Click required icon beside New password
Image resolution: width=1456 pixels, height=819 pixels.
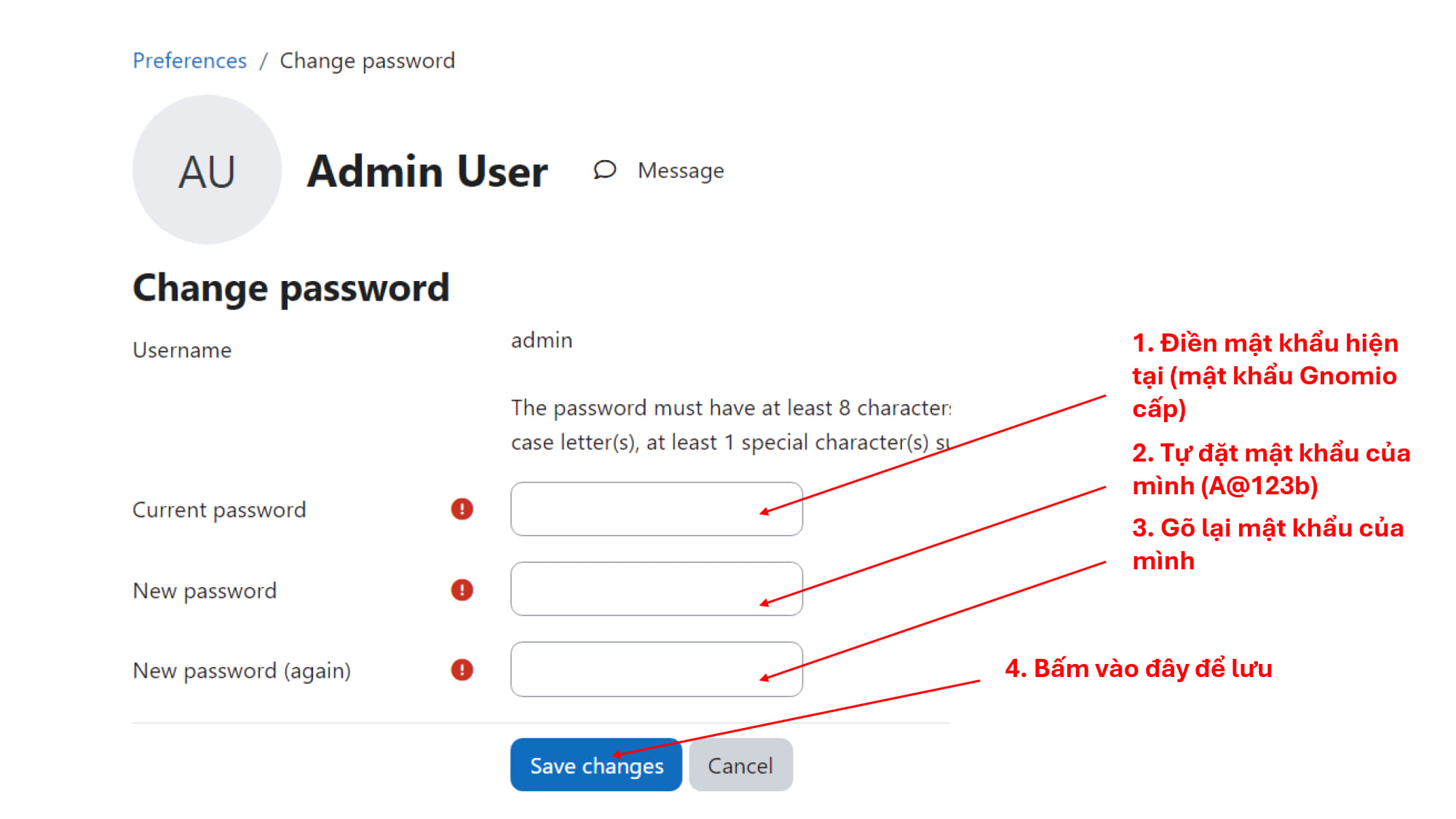[462, 590]
